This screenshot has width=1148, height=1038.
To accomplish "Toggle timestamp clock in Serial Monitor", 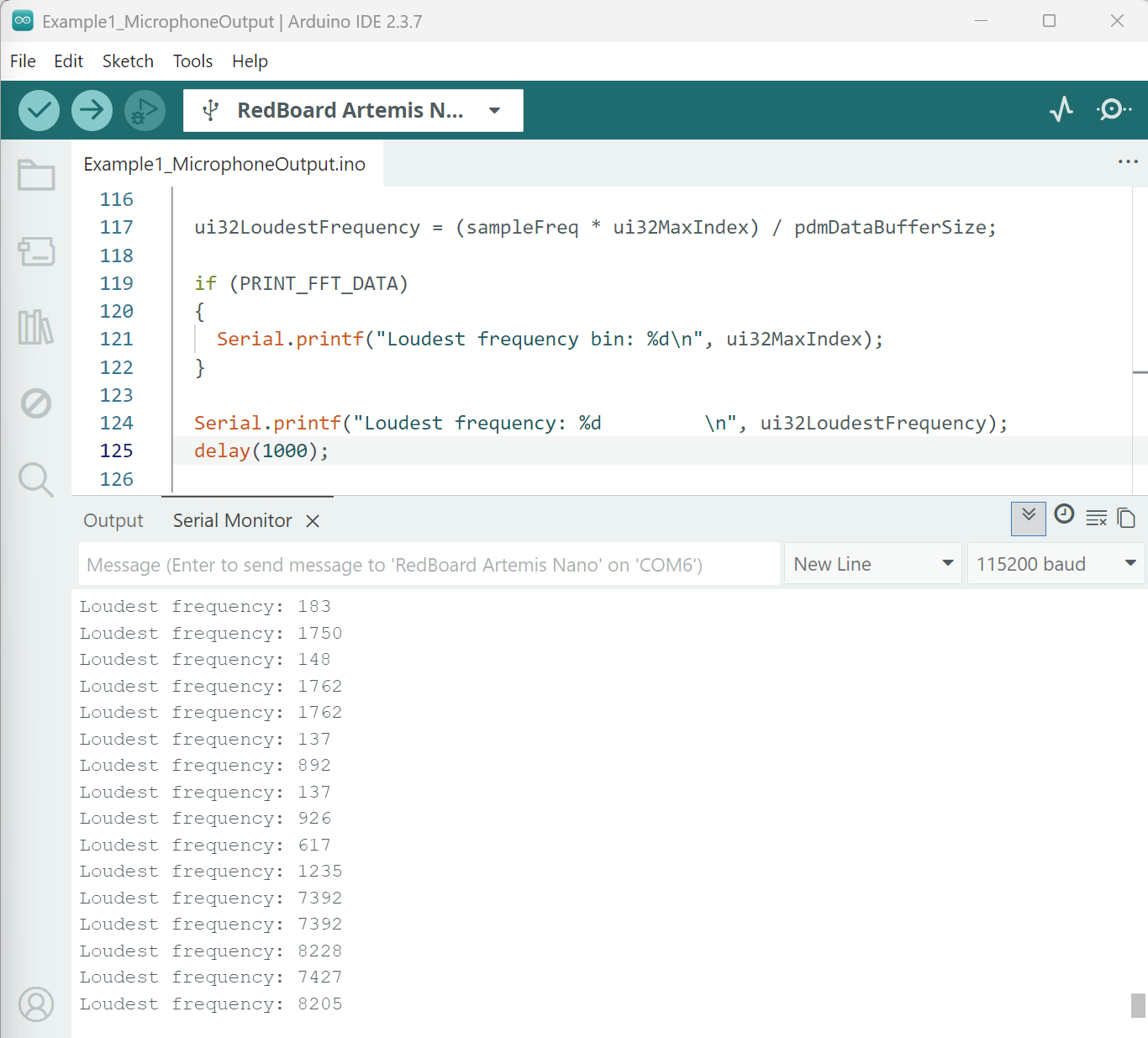I will pos(1064,514).
